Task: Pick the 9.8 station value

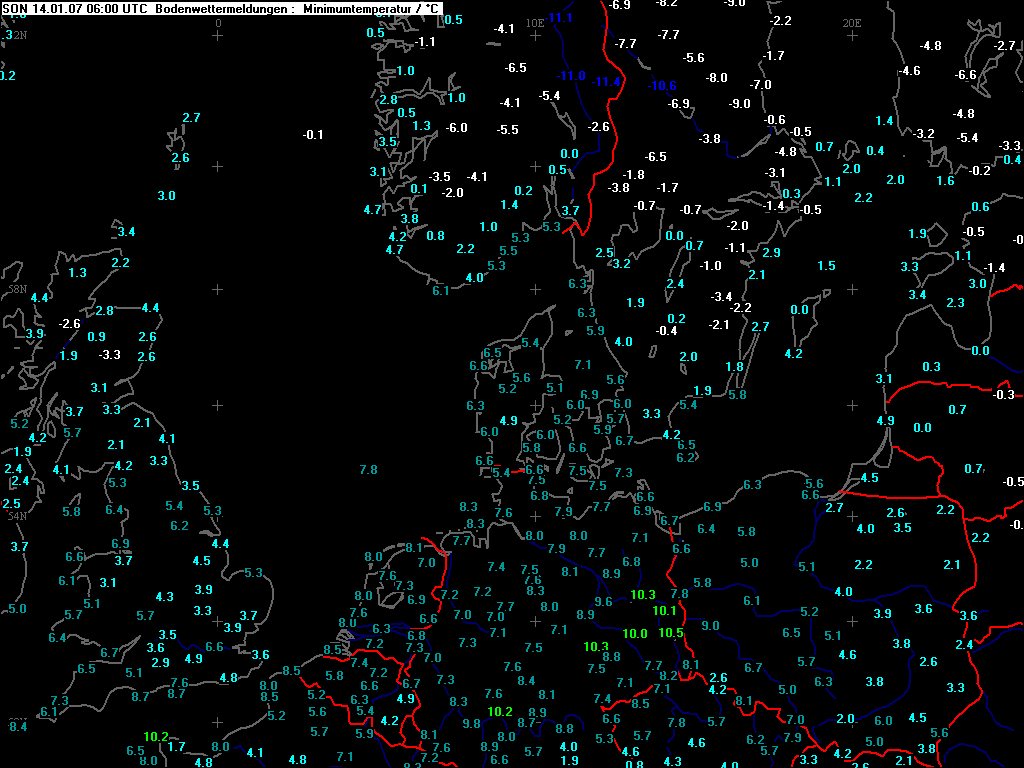Action: (472, 724)
